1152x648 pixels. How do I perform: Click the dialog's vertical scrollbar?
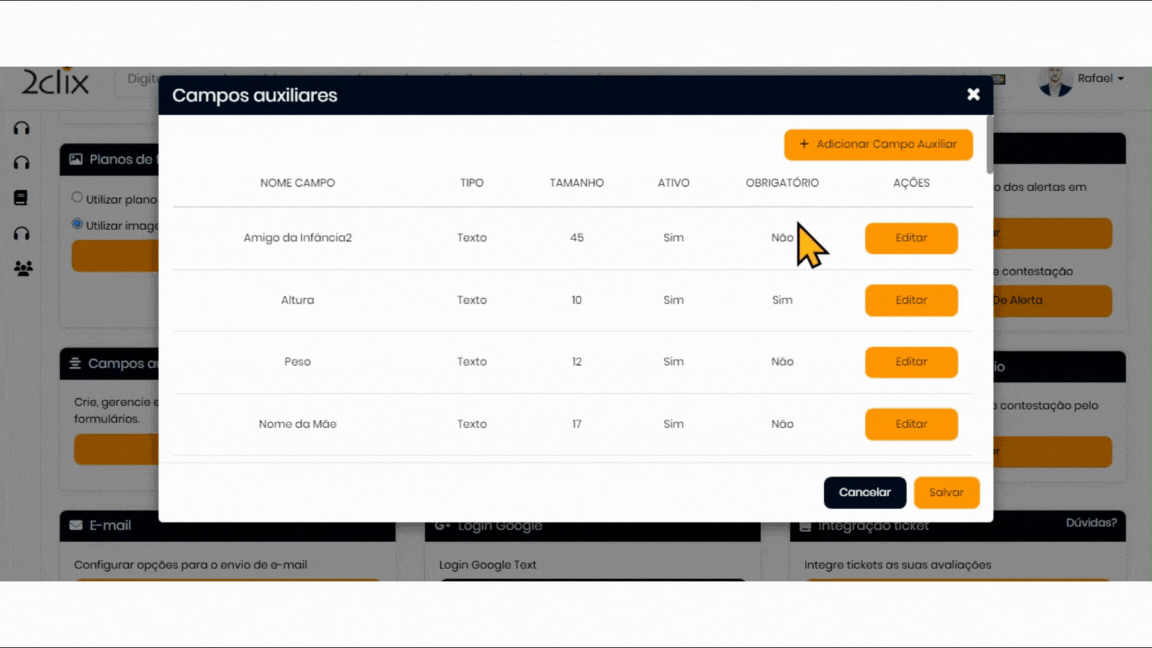point(989,146)
